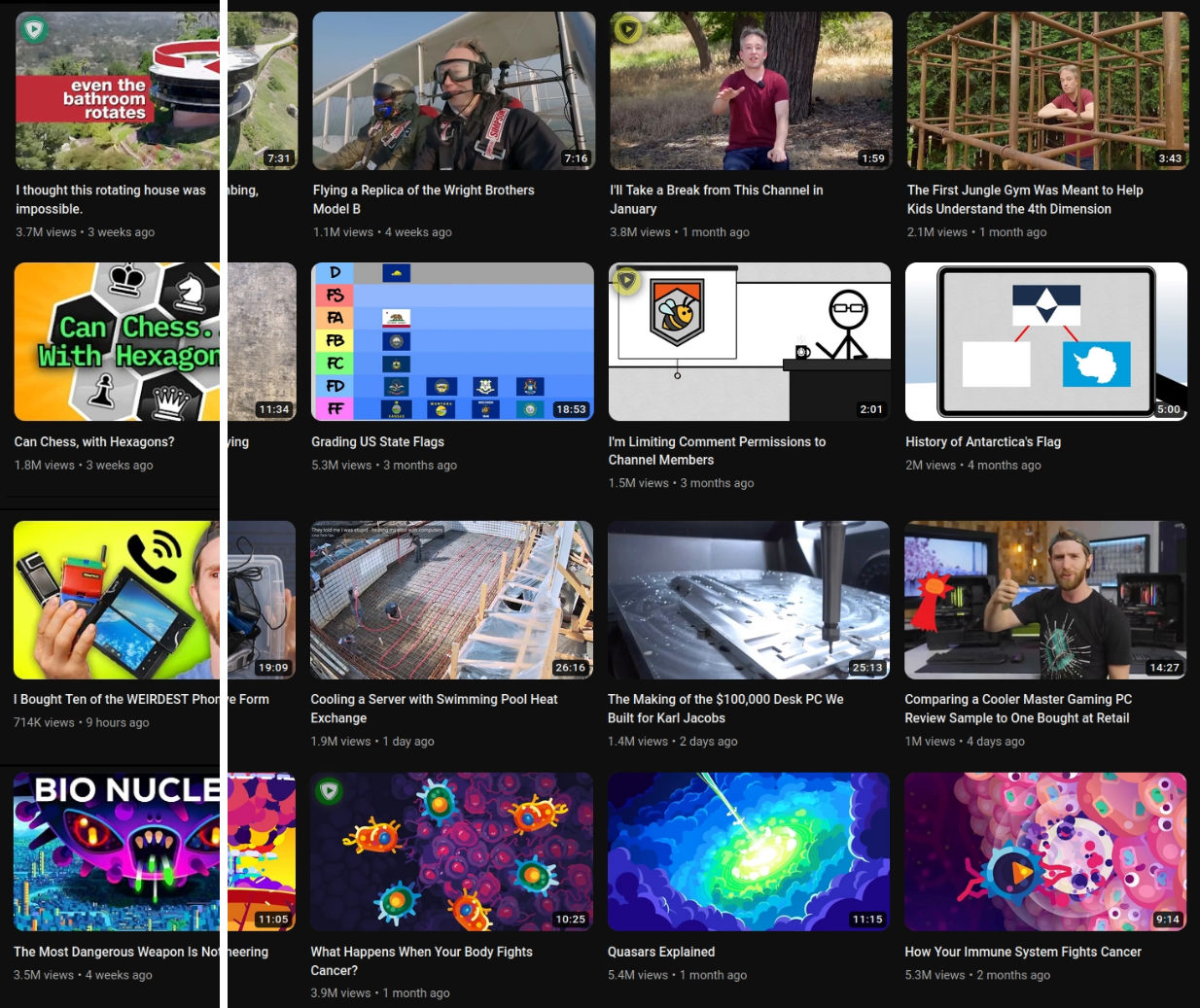Click shield badge on Body Fights Cancer thumbnail

330,791
